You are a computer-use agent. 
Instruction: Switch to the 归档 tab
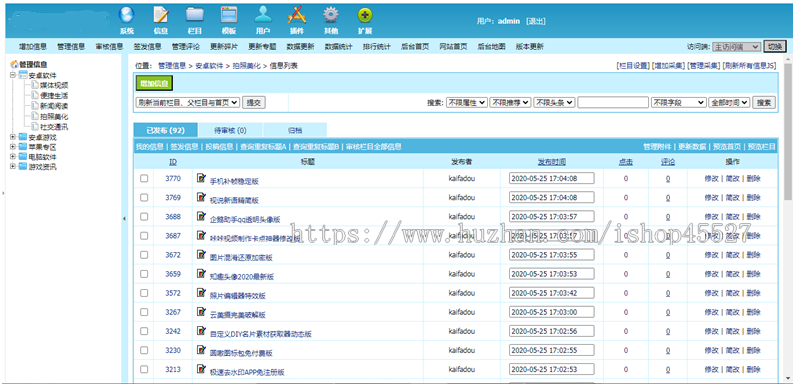(x=295, y=130)
